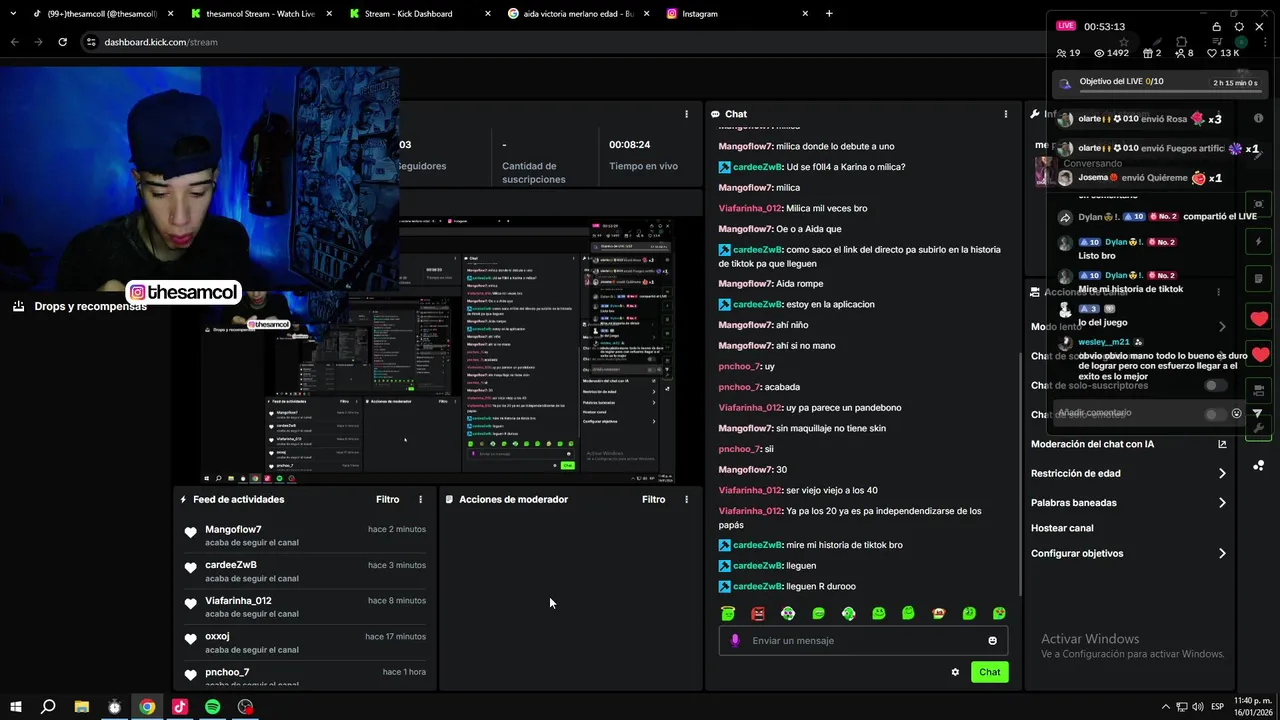Open a new browser tab
The height and width of the screenshot is (720, 1280).
(829, 14)
